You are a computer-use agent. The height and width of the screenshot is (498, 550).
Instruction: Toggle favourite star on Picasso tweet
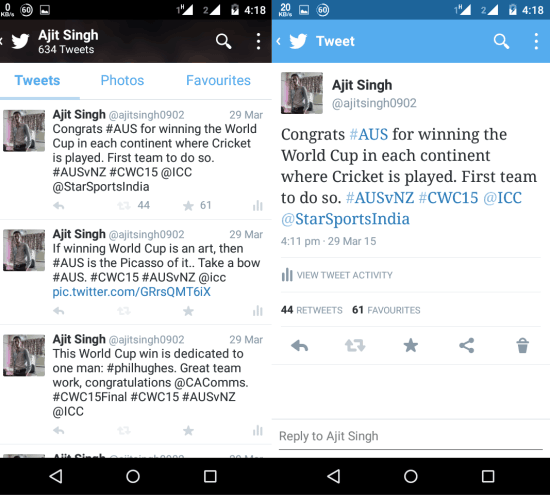point(188,311)
